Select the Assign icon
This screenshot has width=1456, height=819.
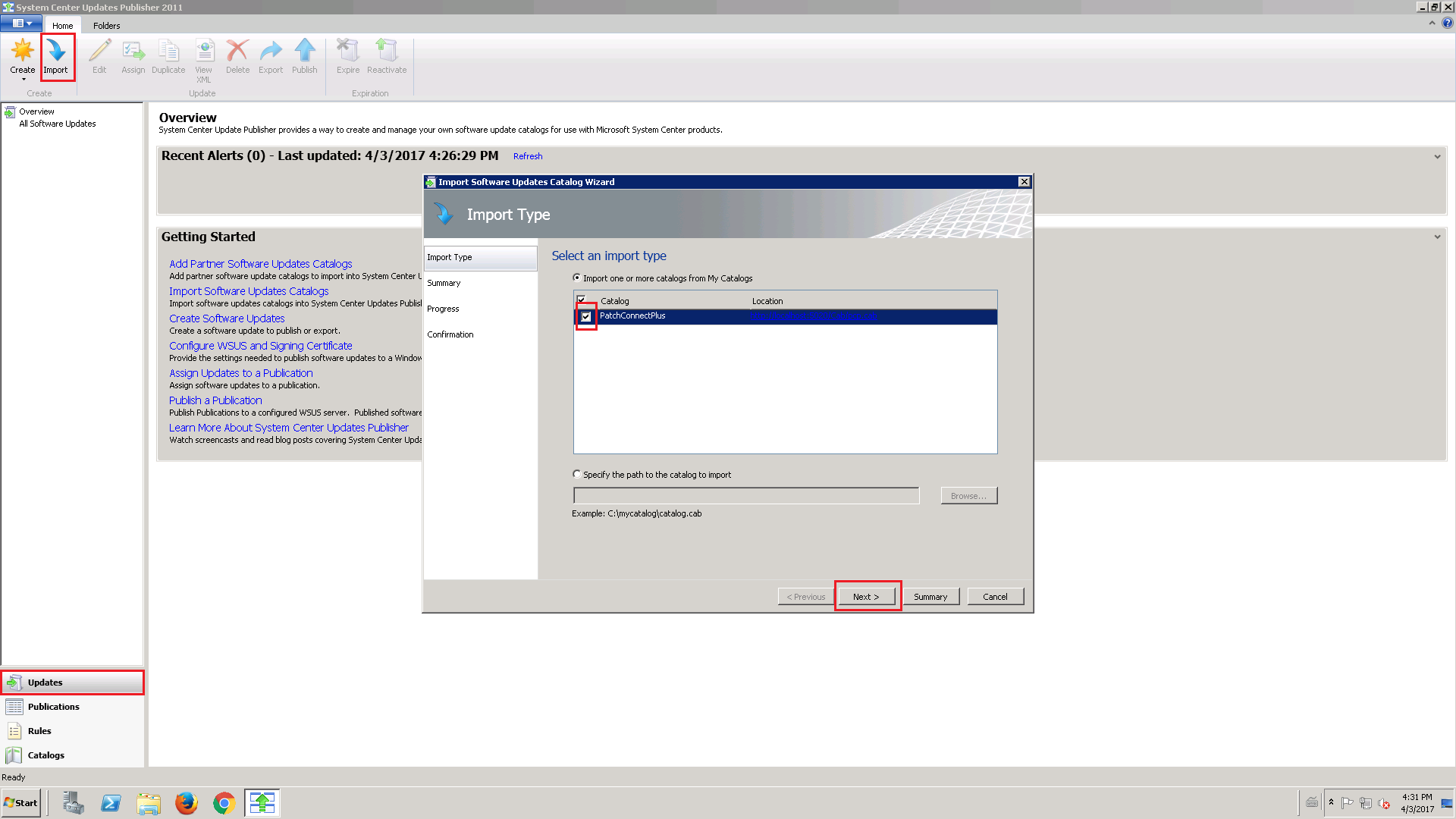pyautogui.click(x=133, y=53)
